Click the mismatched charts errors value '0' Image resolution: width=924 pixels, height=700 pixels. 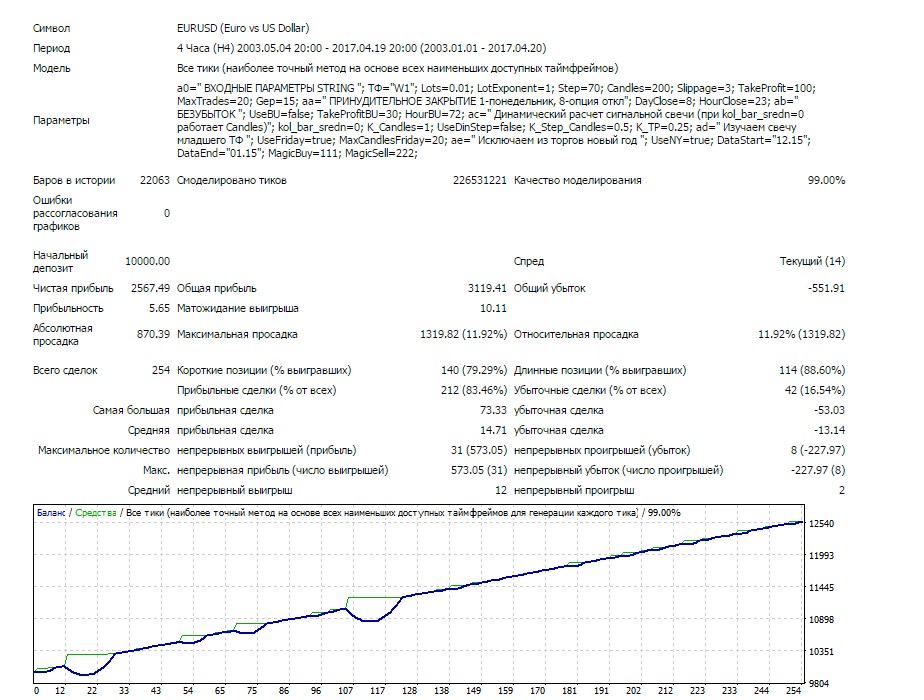tap(167, 213)
